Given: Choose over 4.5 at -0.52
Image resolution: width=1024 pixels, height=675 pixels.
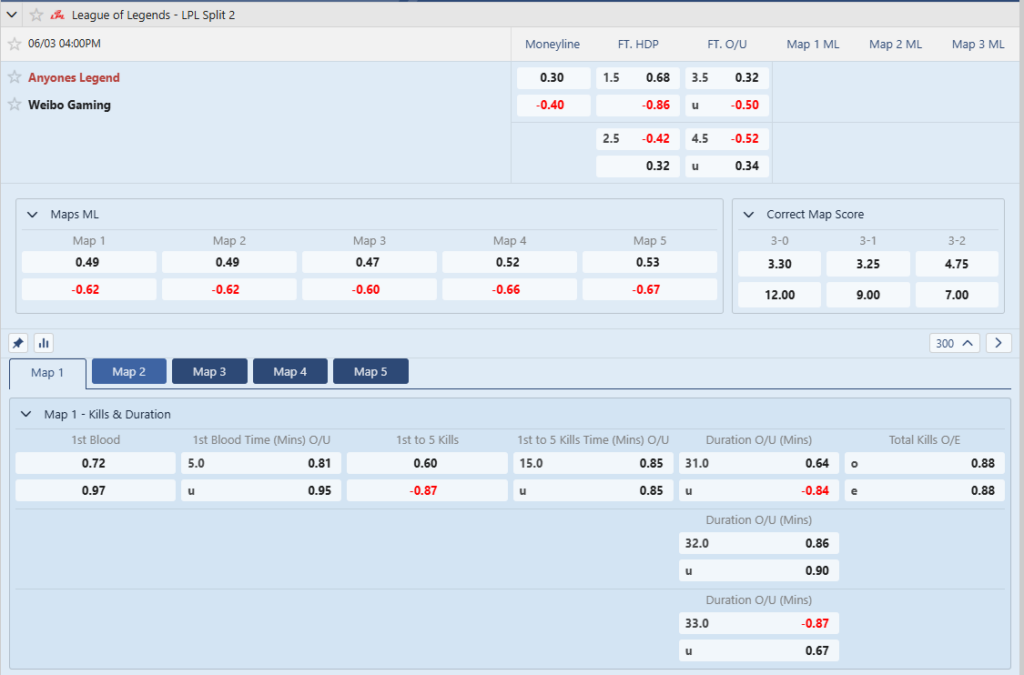Looking at the screenshot, I should (726, 138).
